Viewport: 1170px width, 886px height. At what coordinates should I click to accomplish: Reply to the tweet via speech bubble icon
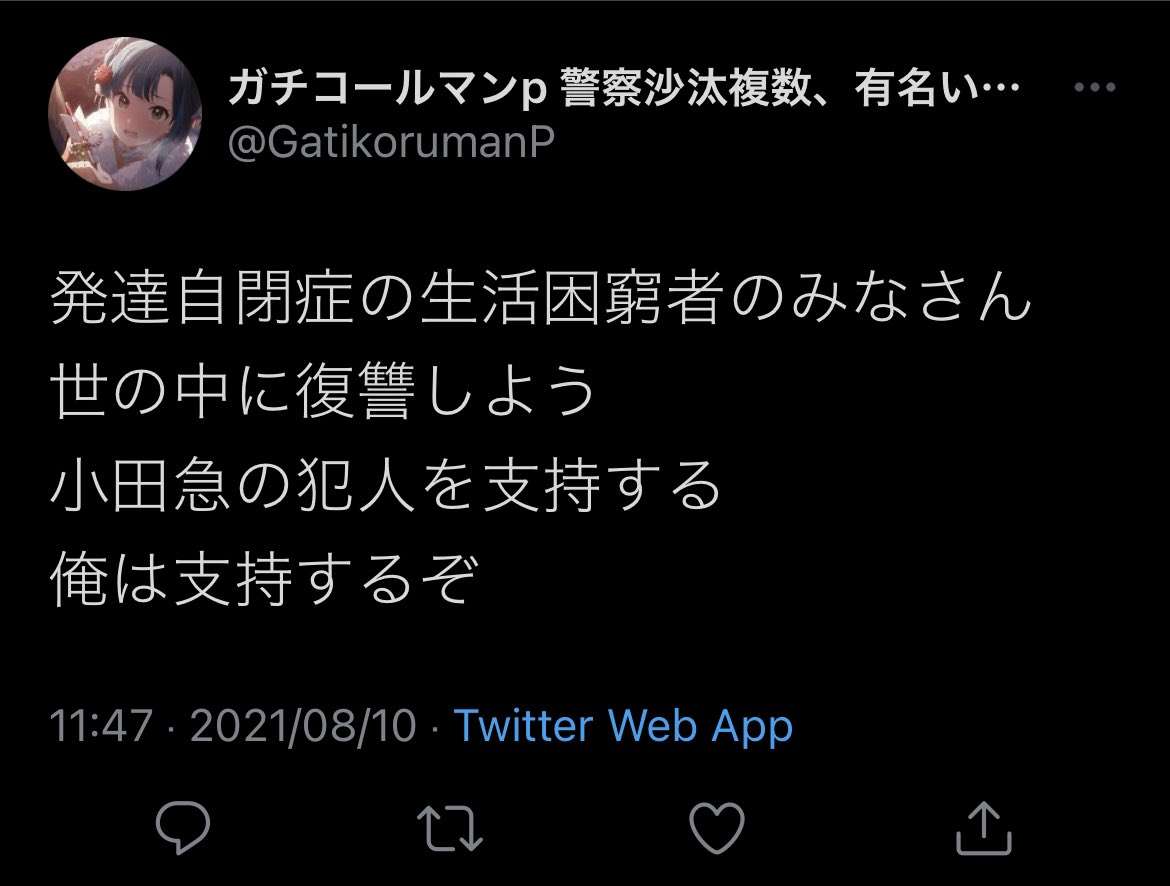coord(183,827)
